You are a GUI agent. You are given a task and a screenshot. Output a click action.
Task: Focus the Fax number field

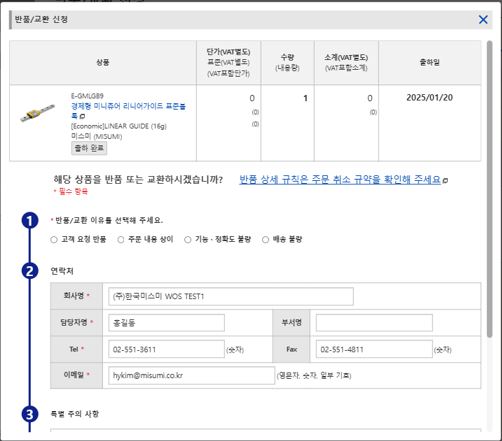[x=374, y=349]
